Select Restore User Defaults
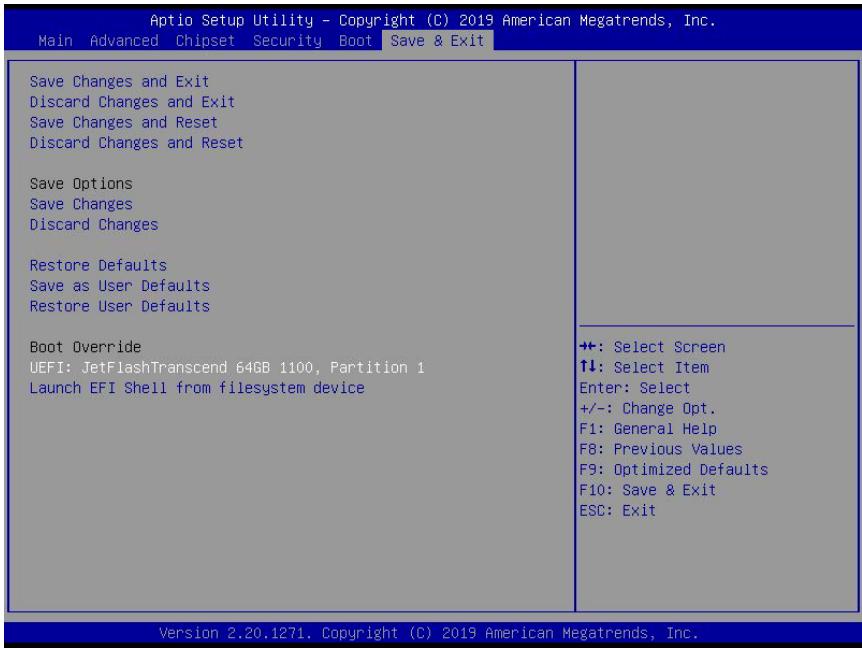The image size is (862, 648). pyautogui.click(x=120, y=306)
